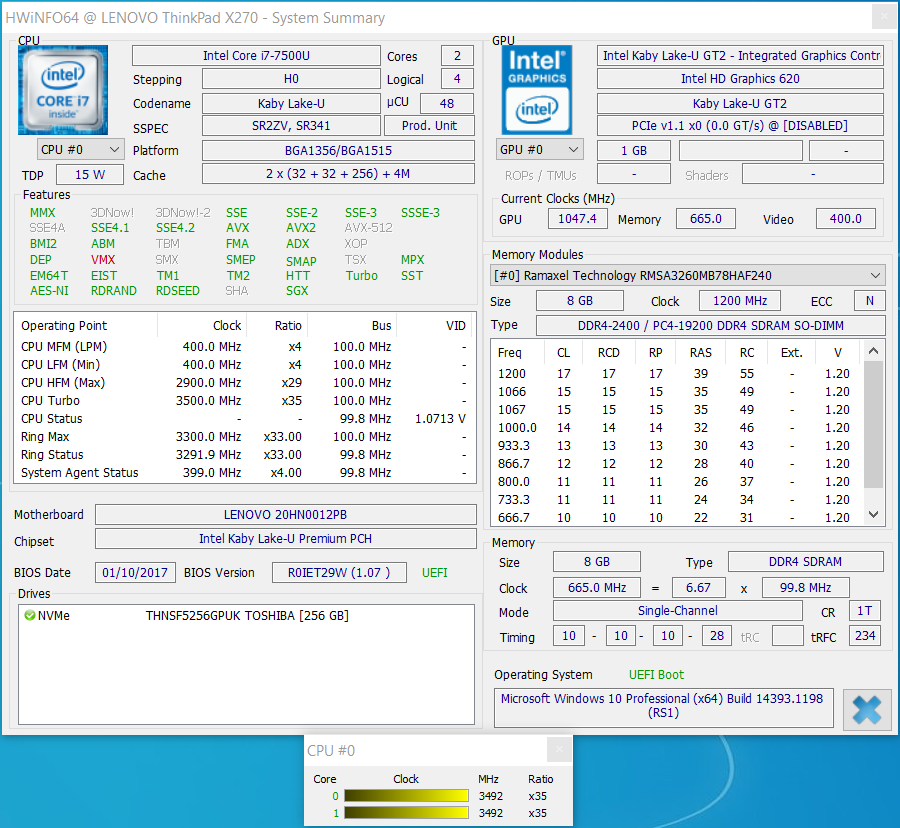Click the Intel Core i7 CPU logo
This screenshot has height=828, width=900.
(63, 90)
